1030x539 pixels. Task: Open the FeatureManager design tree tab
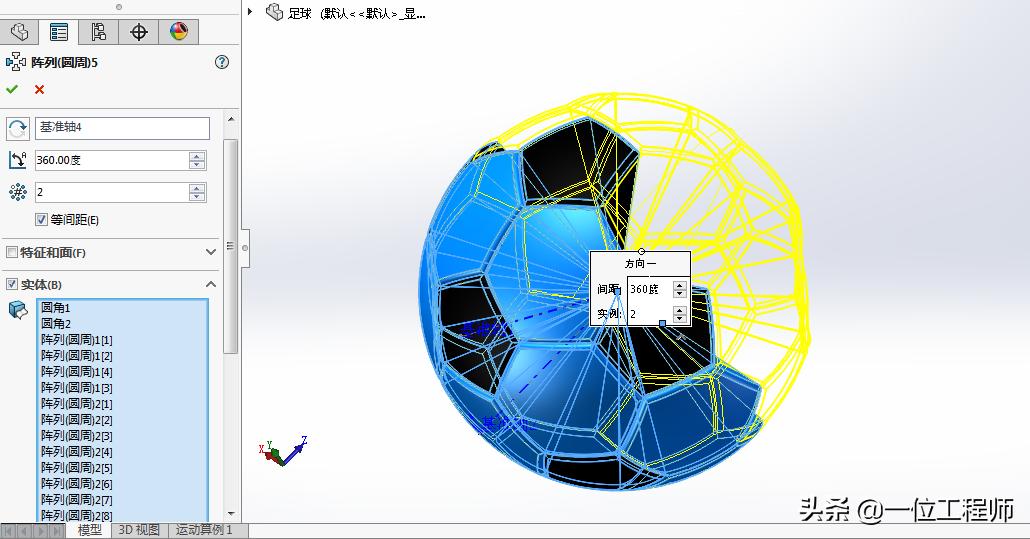tap(20, 32)
